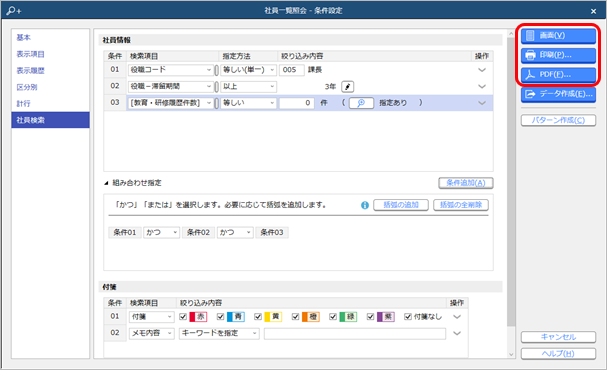This screenshot has height=370, width=607.
Task: Click the 条件01 label in the combination area
Action: 125,232
